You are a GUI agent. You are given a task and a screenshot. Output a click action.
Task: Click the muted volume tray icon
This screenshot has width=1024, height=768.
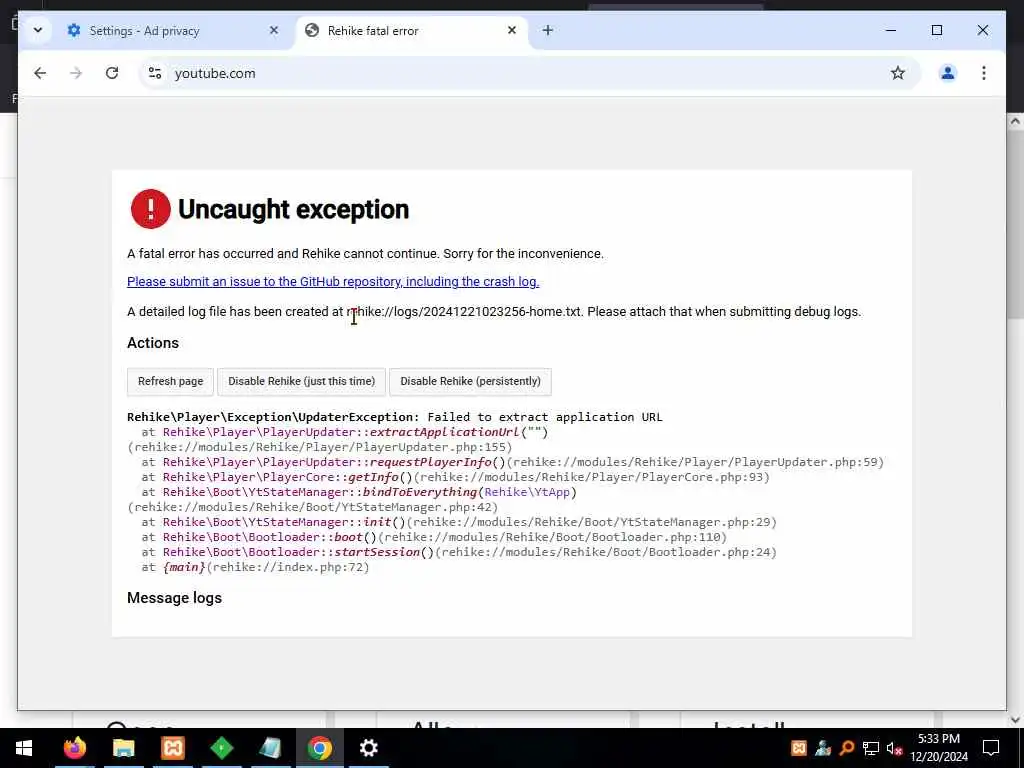pyautogui.click(x=895, y=748)
